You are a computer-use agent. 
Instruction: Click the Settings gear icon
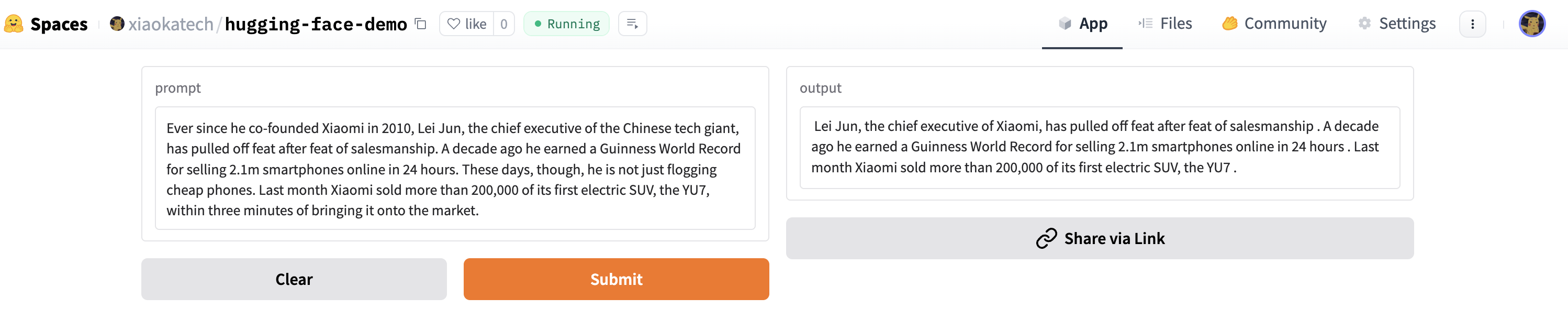click(x=1365, y=24)
